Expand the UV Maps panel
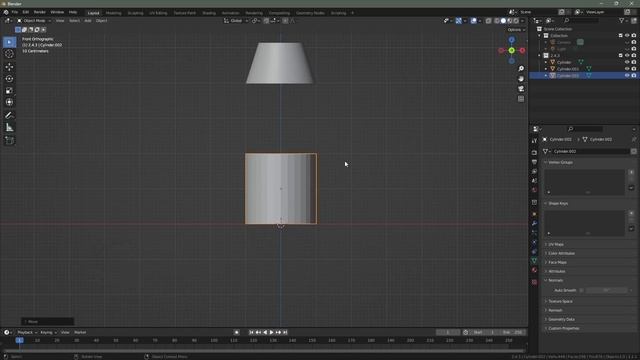The height and width of the screenshot is (360, 640). pos(556,244)
